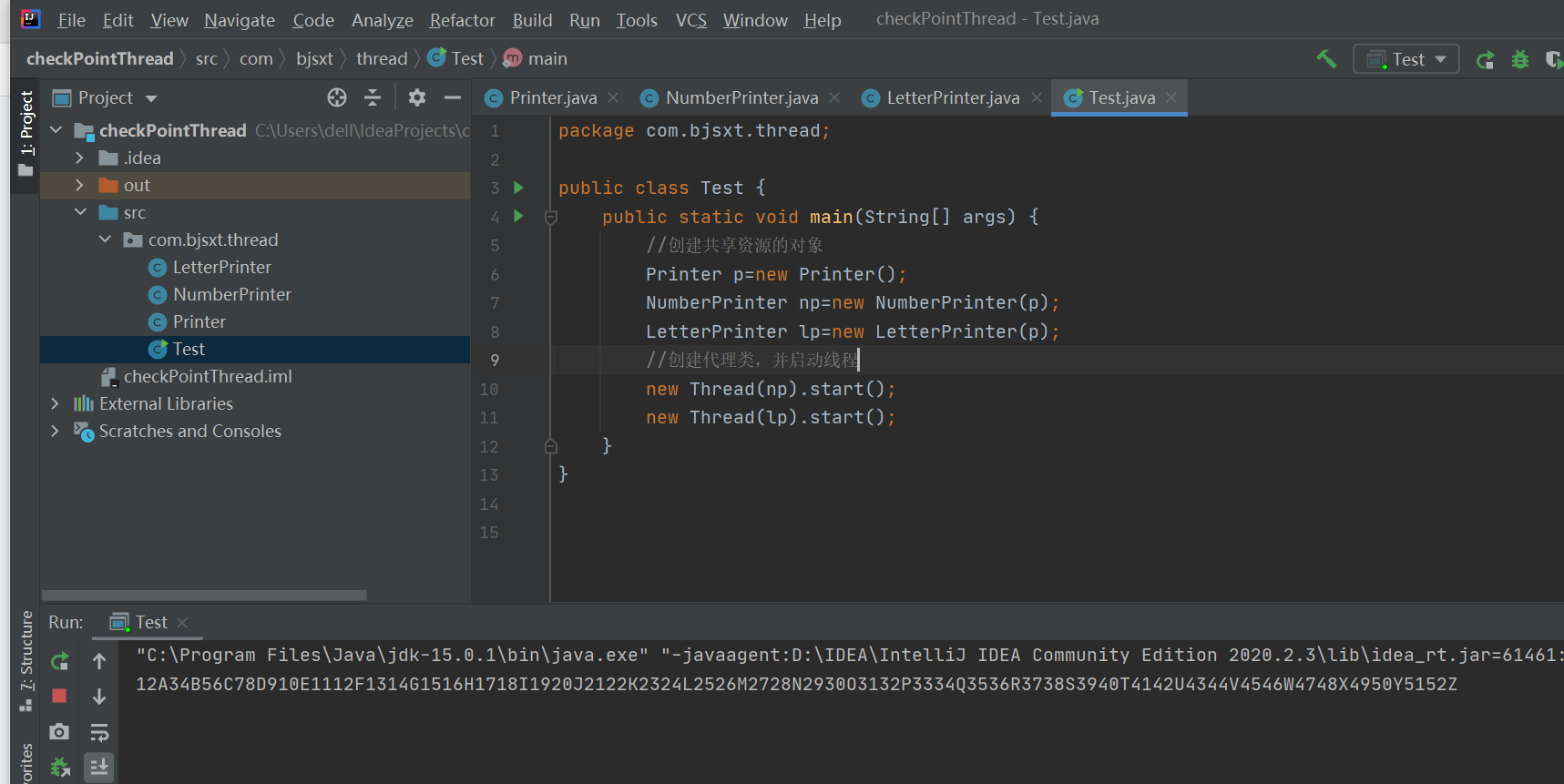Expand the out folder

coord(80,185)
